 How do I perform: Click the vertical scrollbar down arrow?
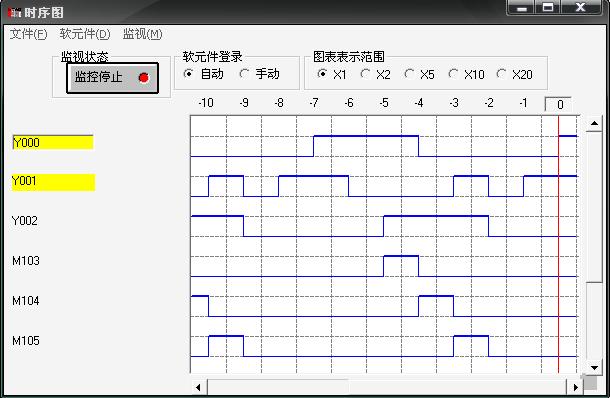[x=594, y=367]
